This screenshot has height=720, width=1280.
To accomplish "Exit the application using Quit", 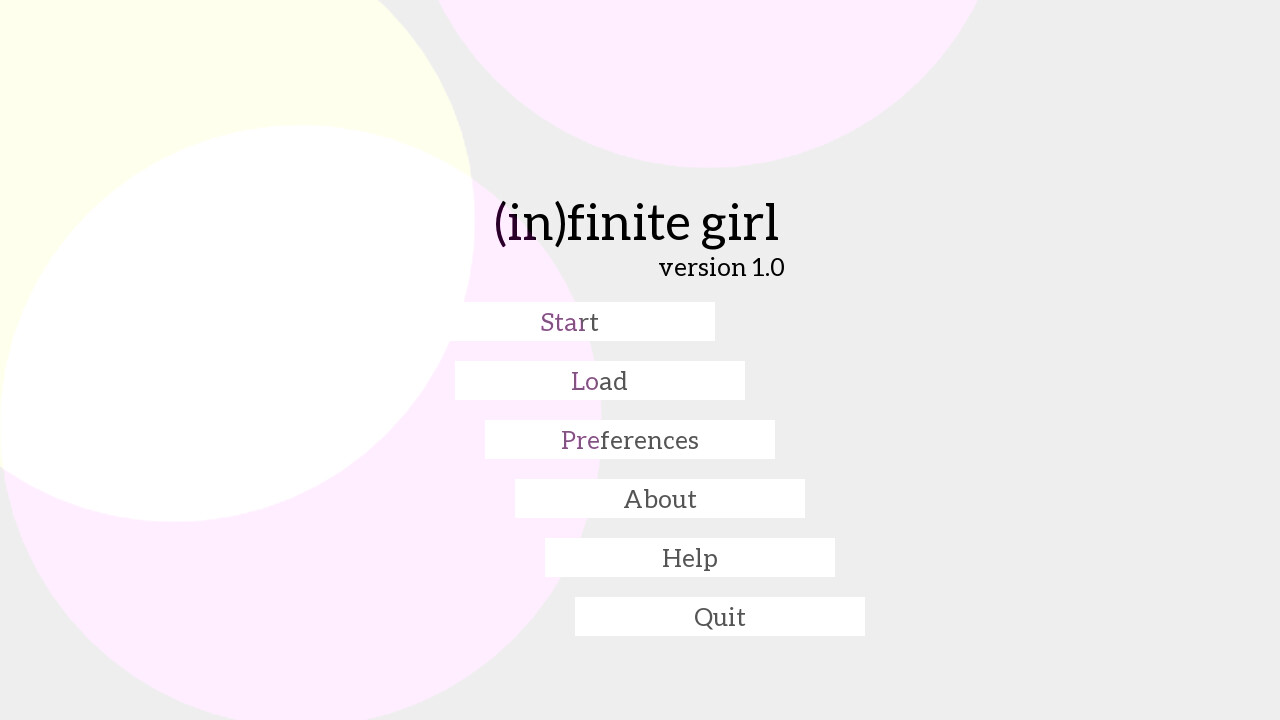I will pyautogui.click(x=719, y=616).
